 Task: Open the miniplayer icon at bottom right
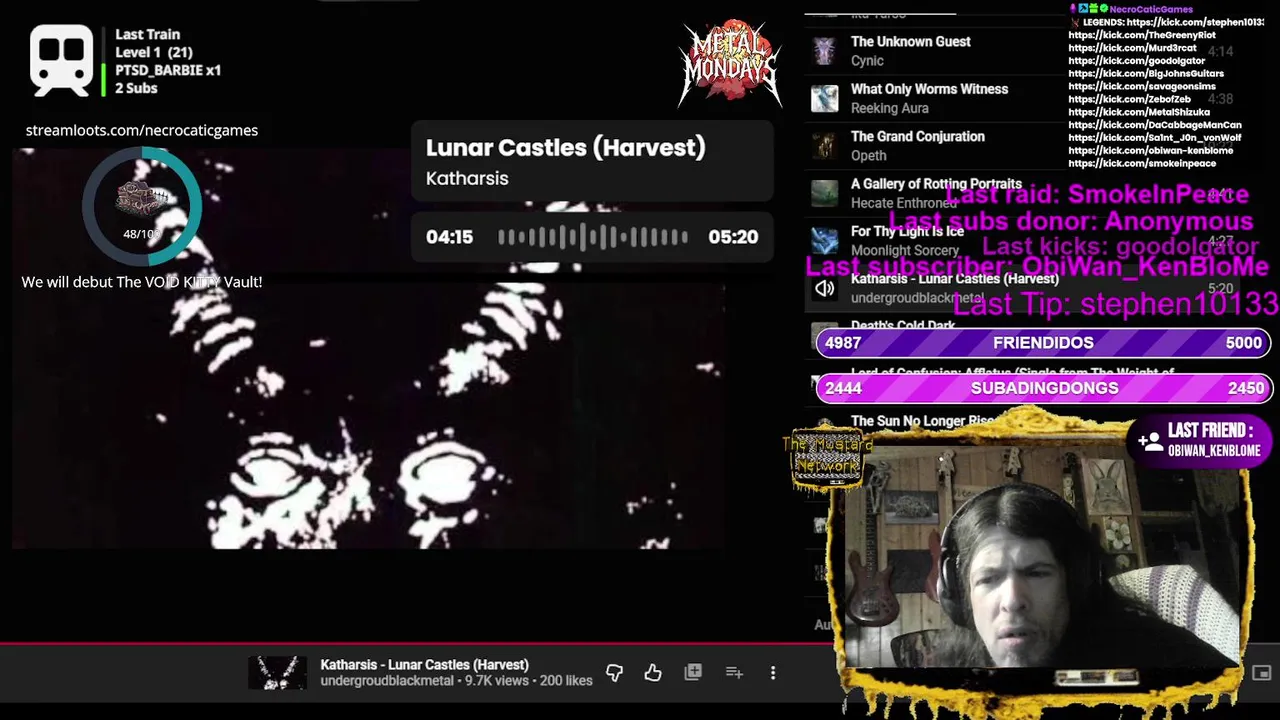1262,673
